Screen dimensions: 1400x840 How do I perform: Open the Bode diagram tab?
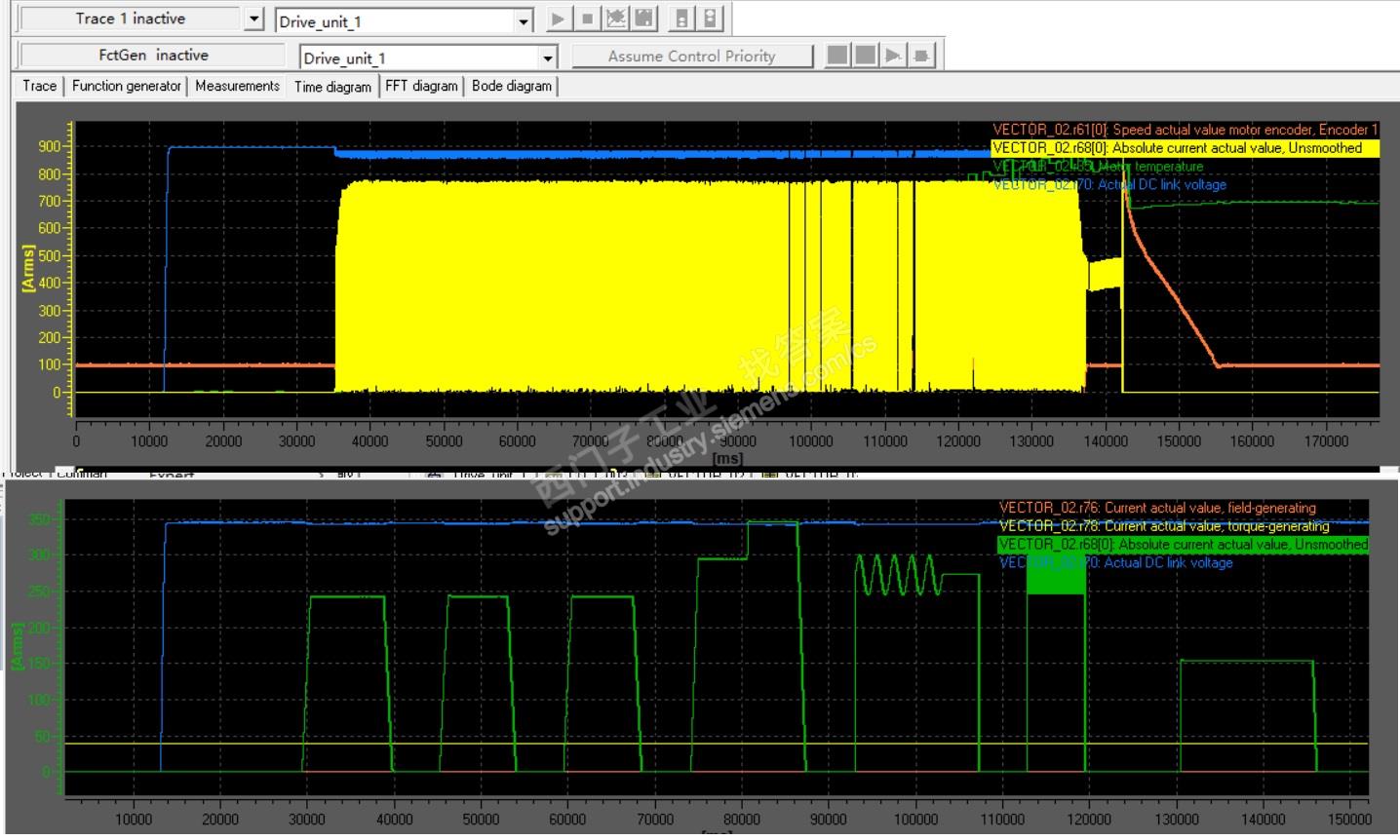tap(512, 86)
